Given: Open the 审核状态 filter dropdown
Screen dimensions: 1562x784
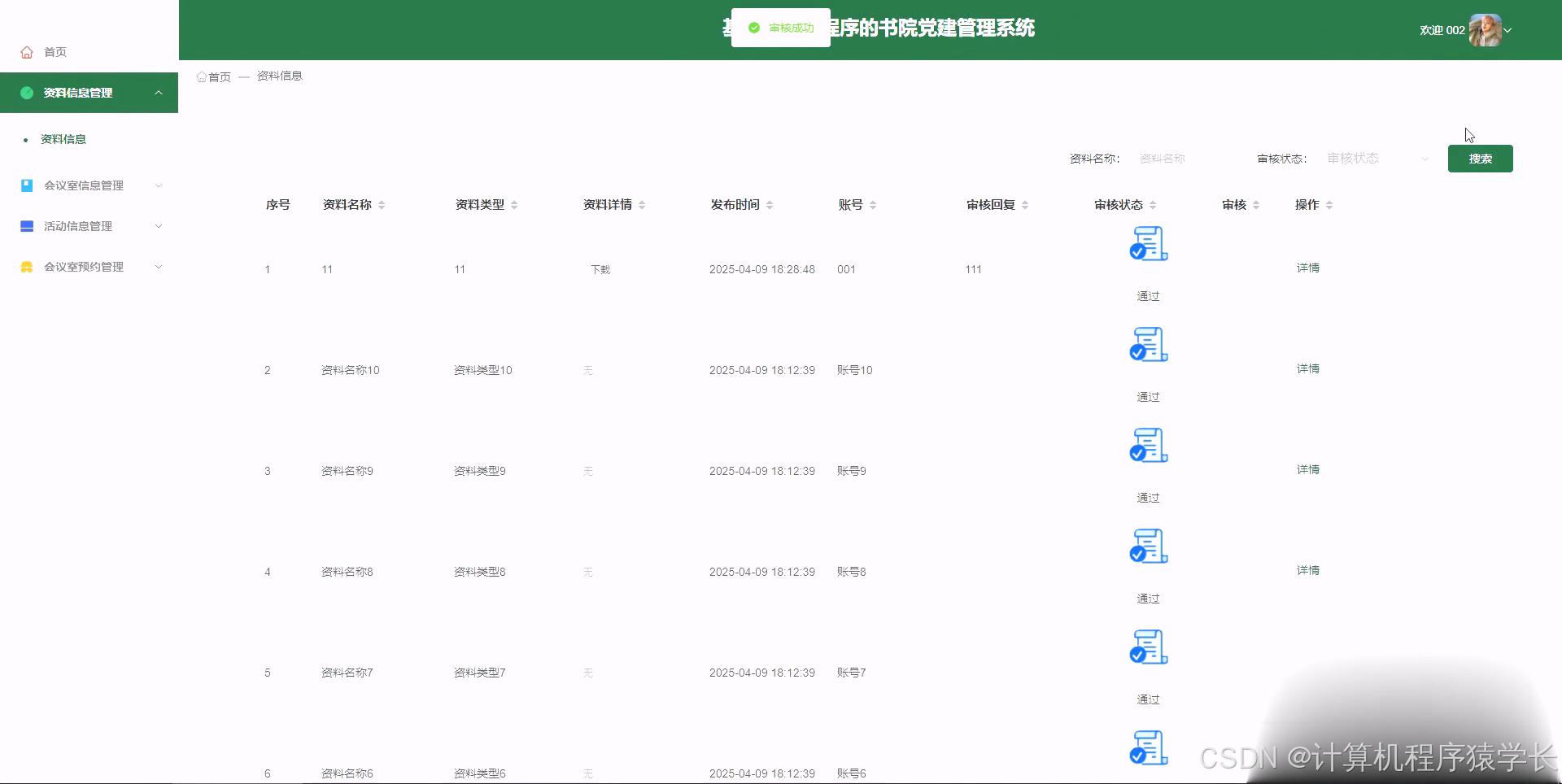Looking at the screenshot, I should click(1375, 159).
